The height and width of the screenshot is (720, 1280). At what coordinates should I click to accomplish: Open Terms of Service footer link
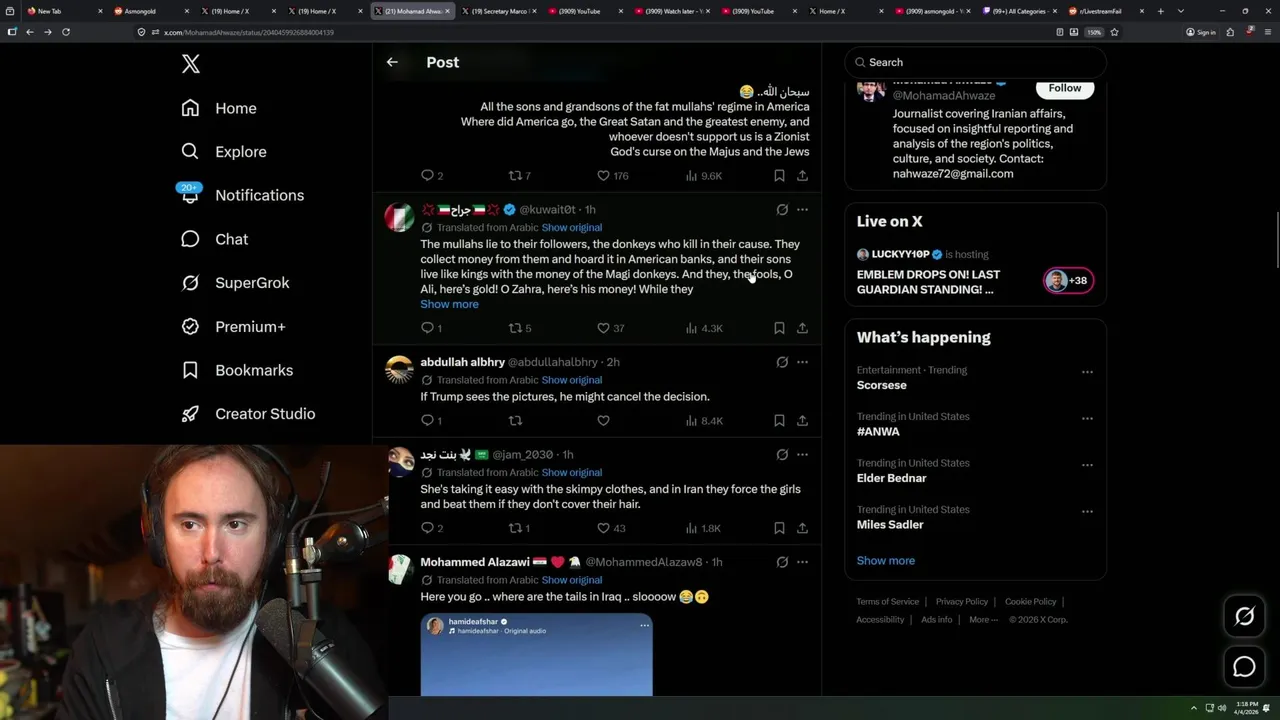887,602
